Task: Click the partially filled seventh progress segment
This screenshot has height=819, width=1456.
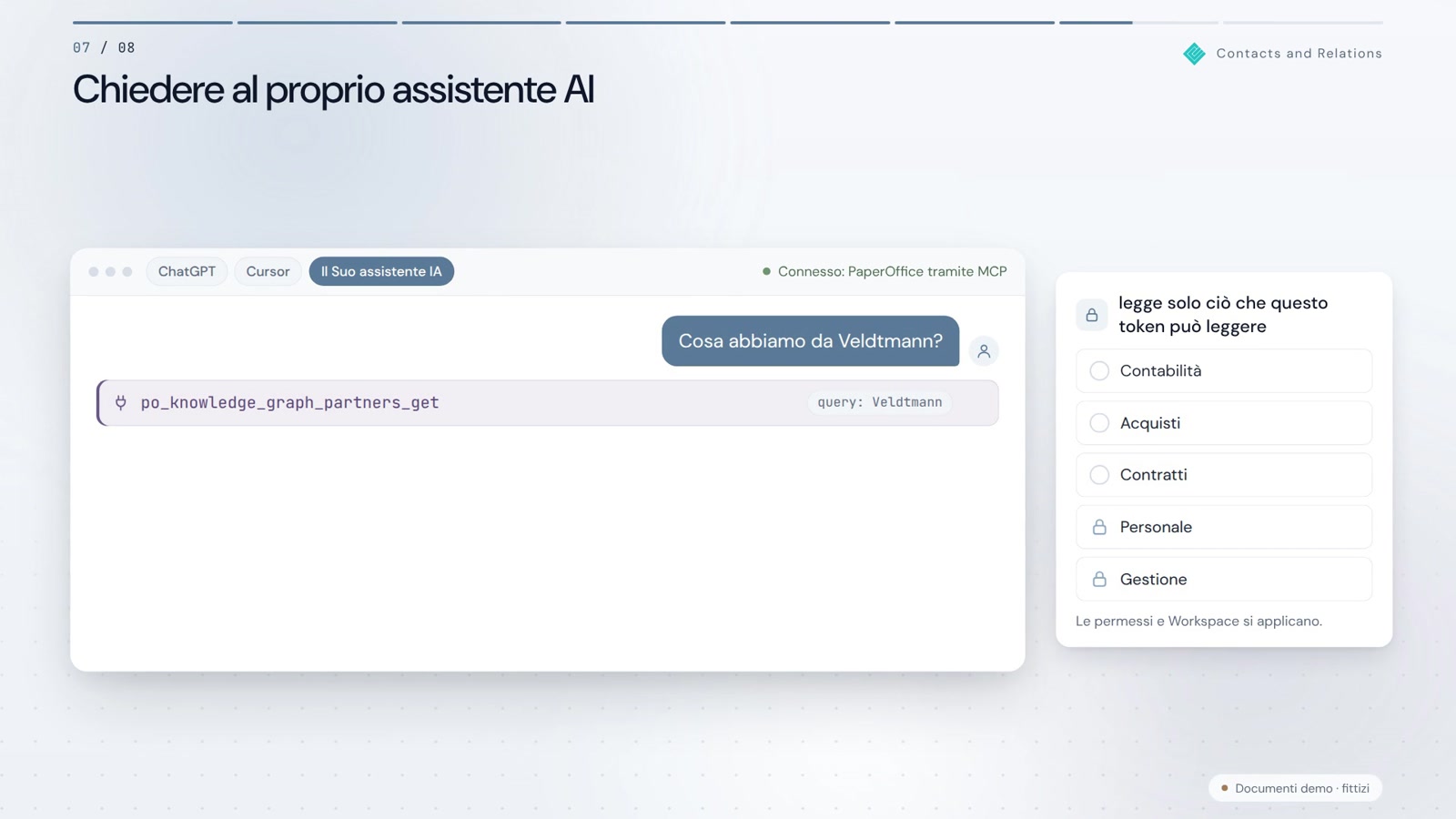Action: tap(1138, 22)
